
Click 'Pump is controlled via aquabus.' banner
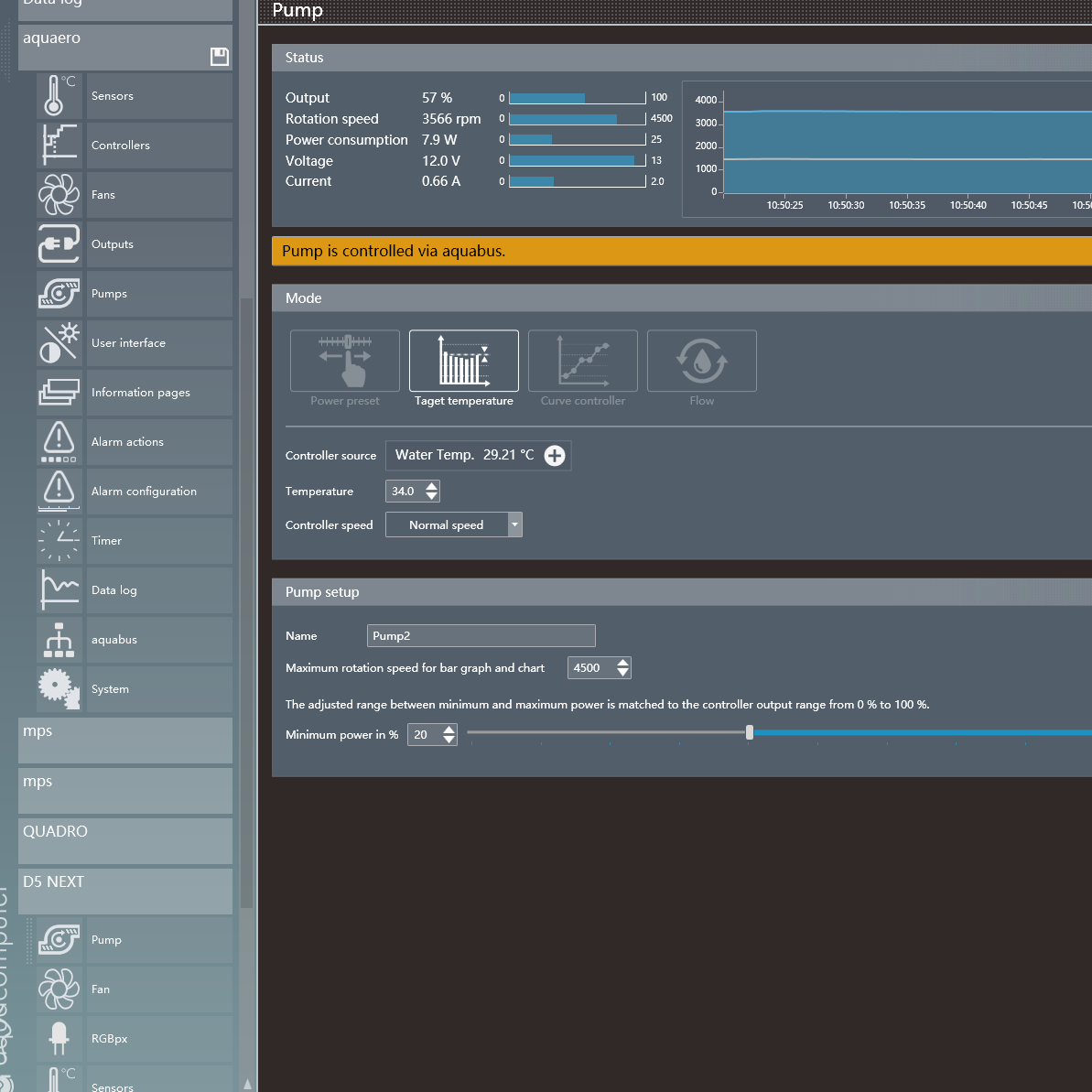[682, 252]
